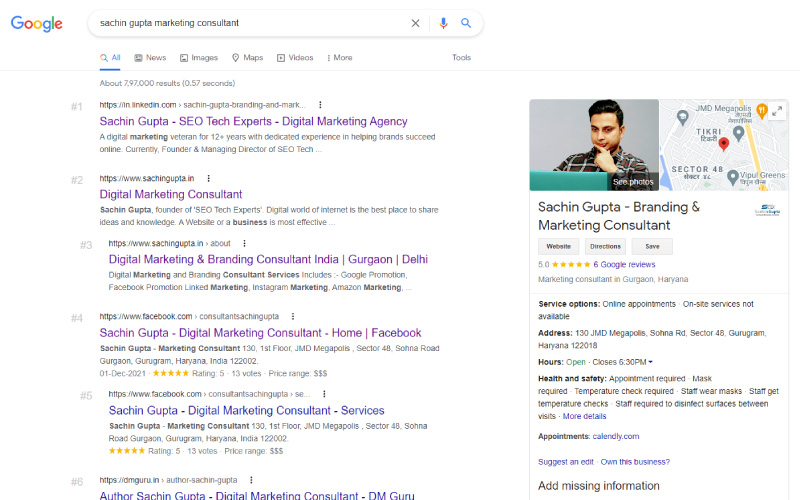The width and height of the screenshot is (800, 500).
Task: Expand the business hours dropdown arrow
Action: tap(651, 362)
